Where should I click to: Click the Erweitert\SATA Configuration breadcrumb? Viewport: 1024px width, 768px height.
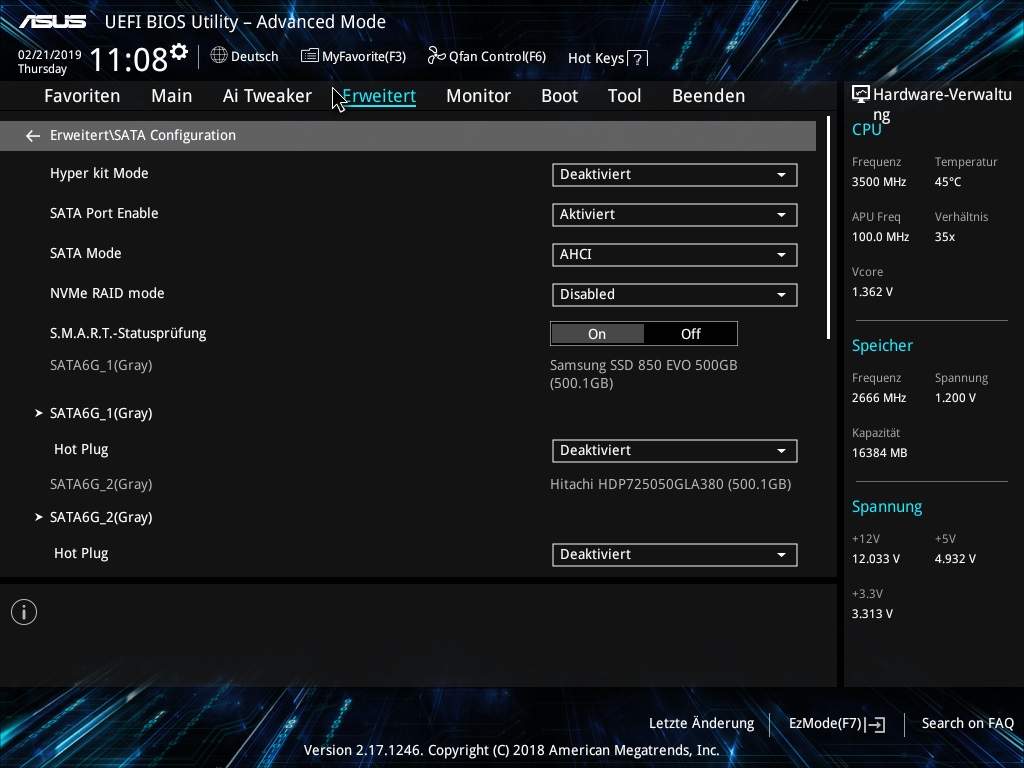coord(143,135)
